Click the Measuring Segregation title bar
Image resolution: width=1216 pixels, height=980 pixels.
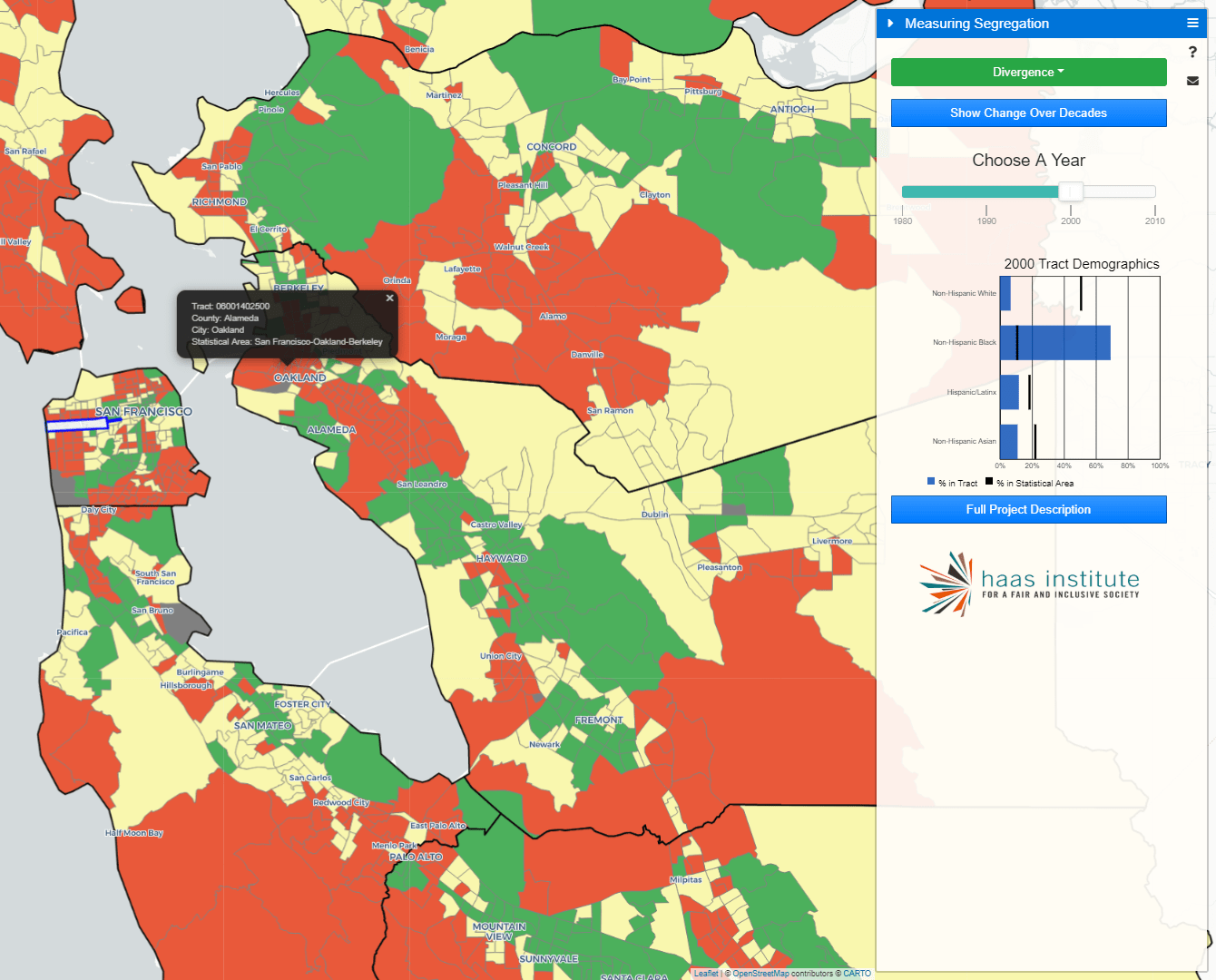976,23
